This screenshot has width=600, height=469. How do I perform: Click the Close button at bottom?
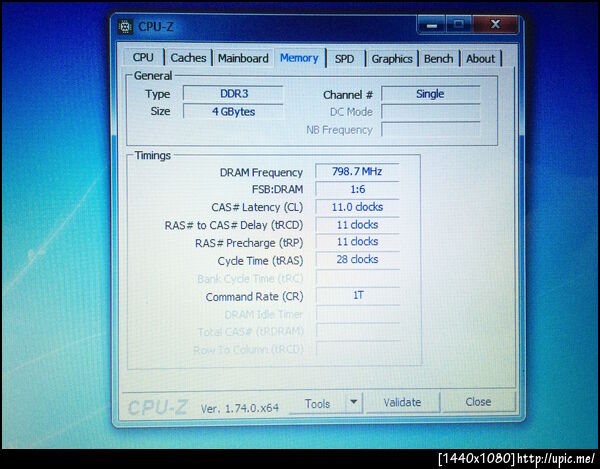coord(478,402)
